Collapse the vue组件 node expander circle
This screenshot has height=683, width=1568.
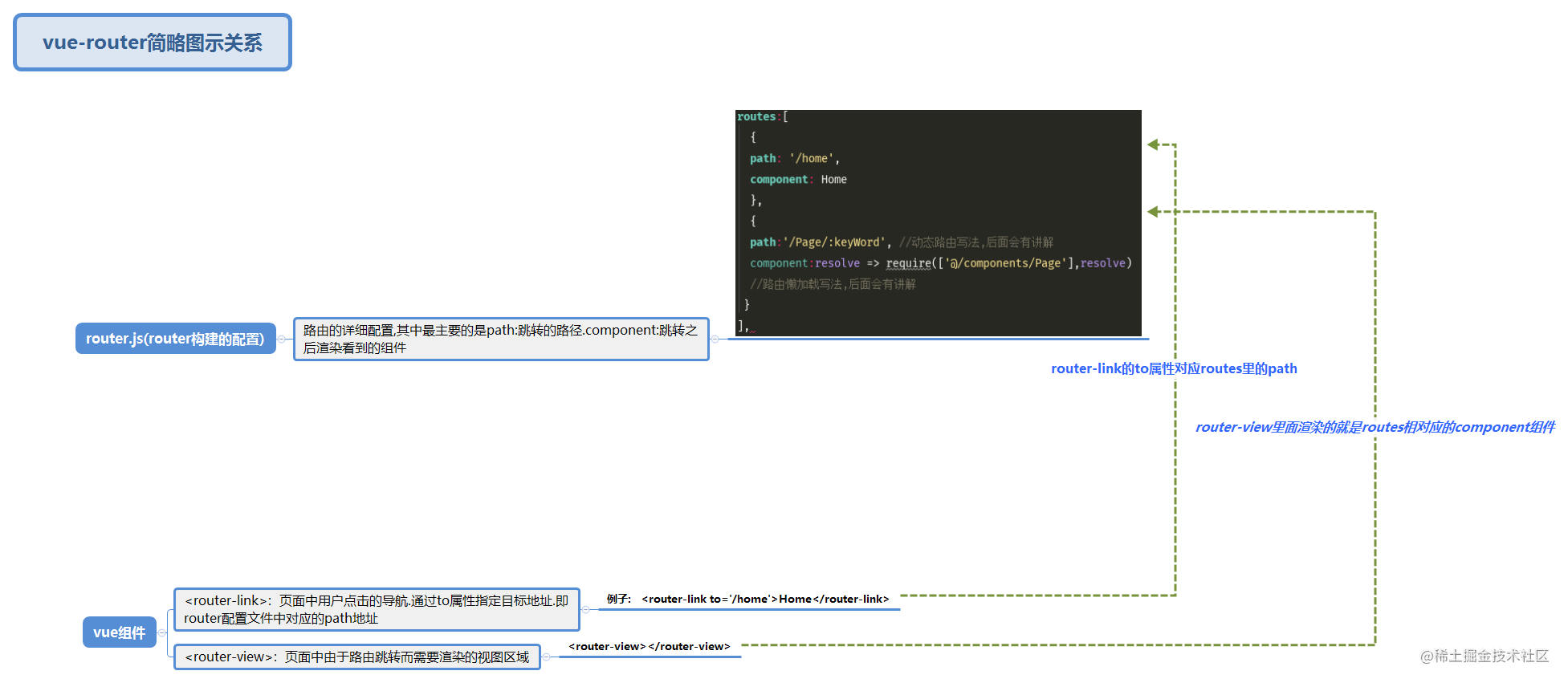tap(162, 632)
